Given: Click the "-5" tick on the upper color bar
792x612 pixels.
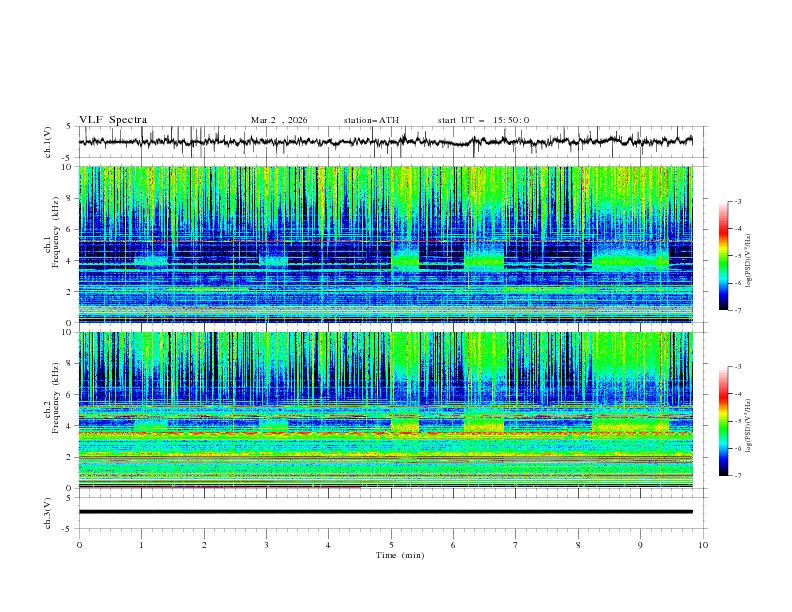Looking at the screenshot, I should [737, 256].
